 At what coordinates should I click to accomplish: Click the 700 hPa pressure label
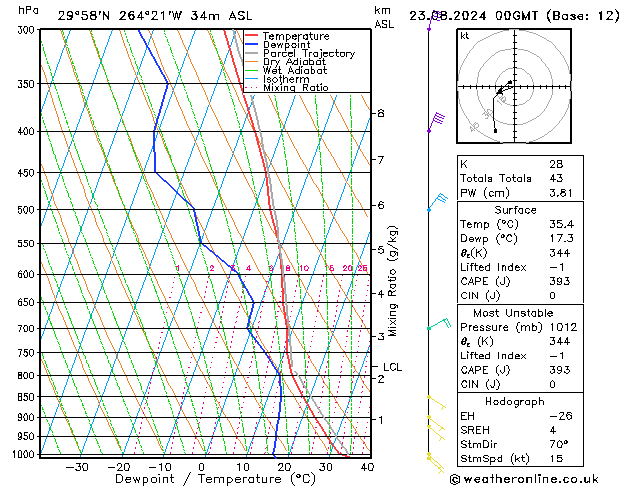pos(28,329)
